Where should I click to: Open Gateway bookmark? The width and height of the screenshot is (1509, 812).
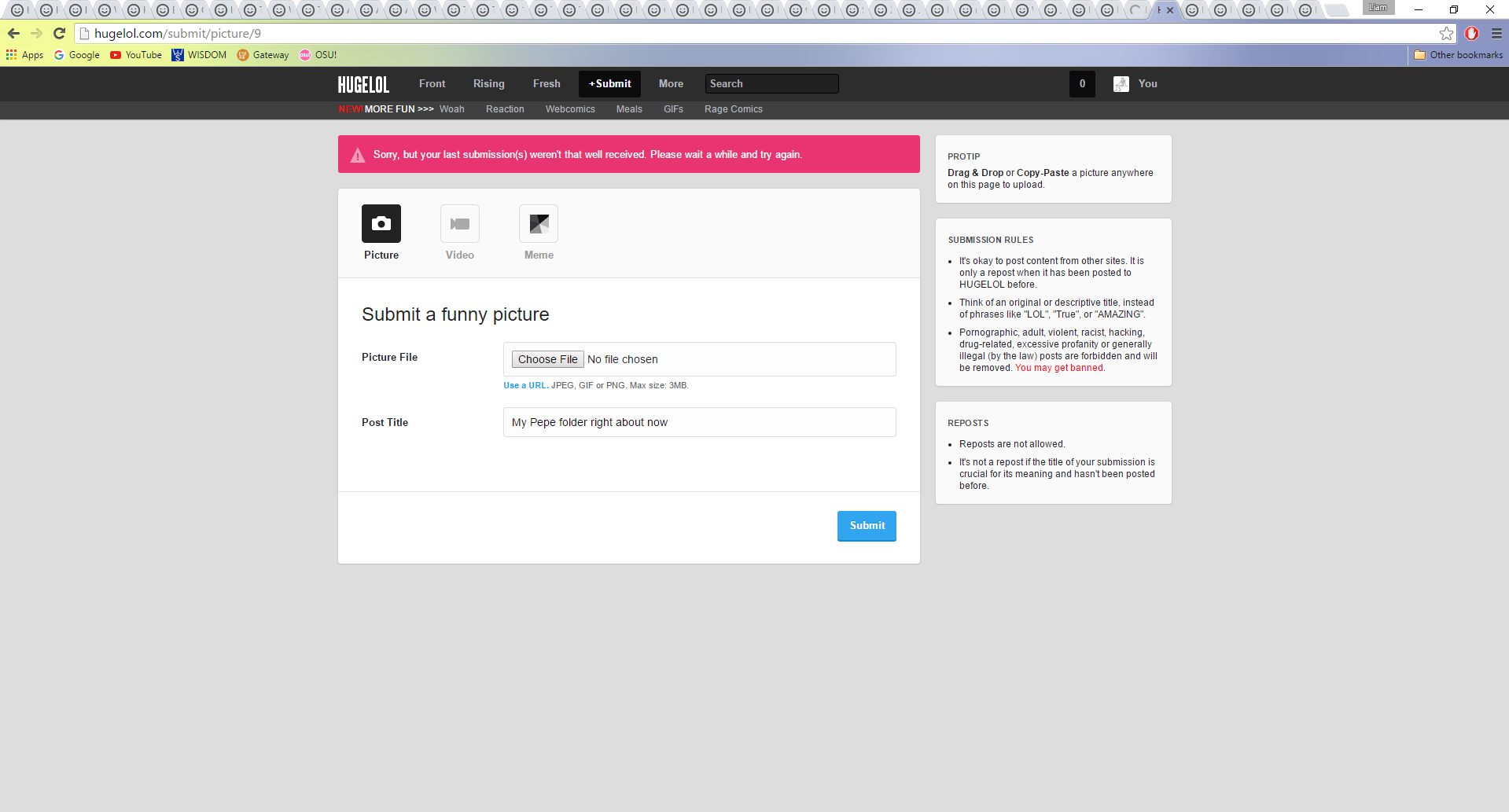[263, 55]
